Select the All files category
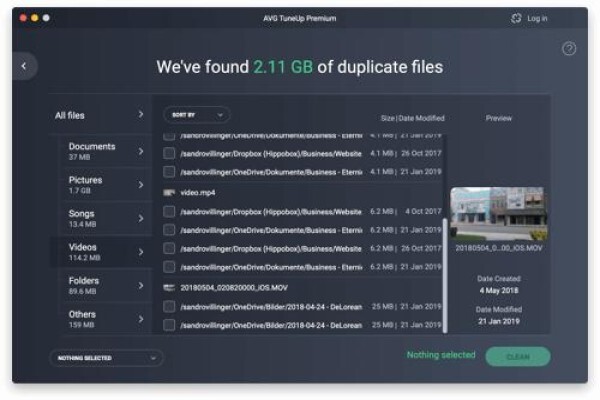600x400 pixels. (x=100, y=115)
